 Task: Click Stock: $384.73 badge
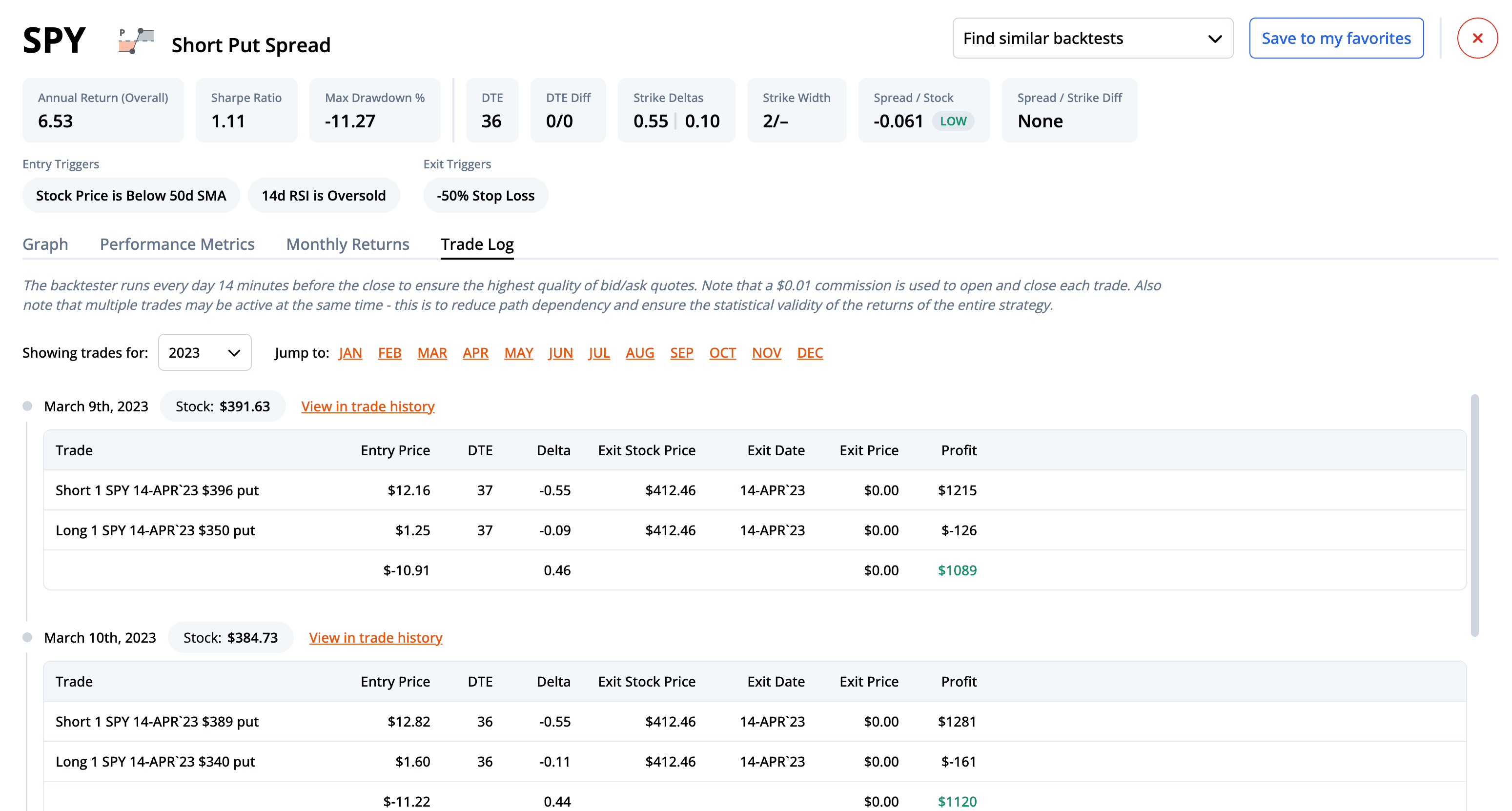(231, 637)
